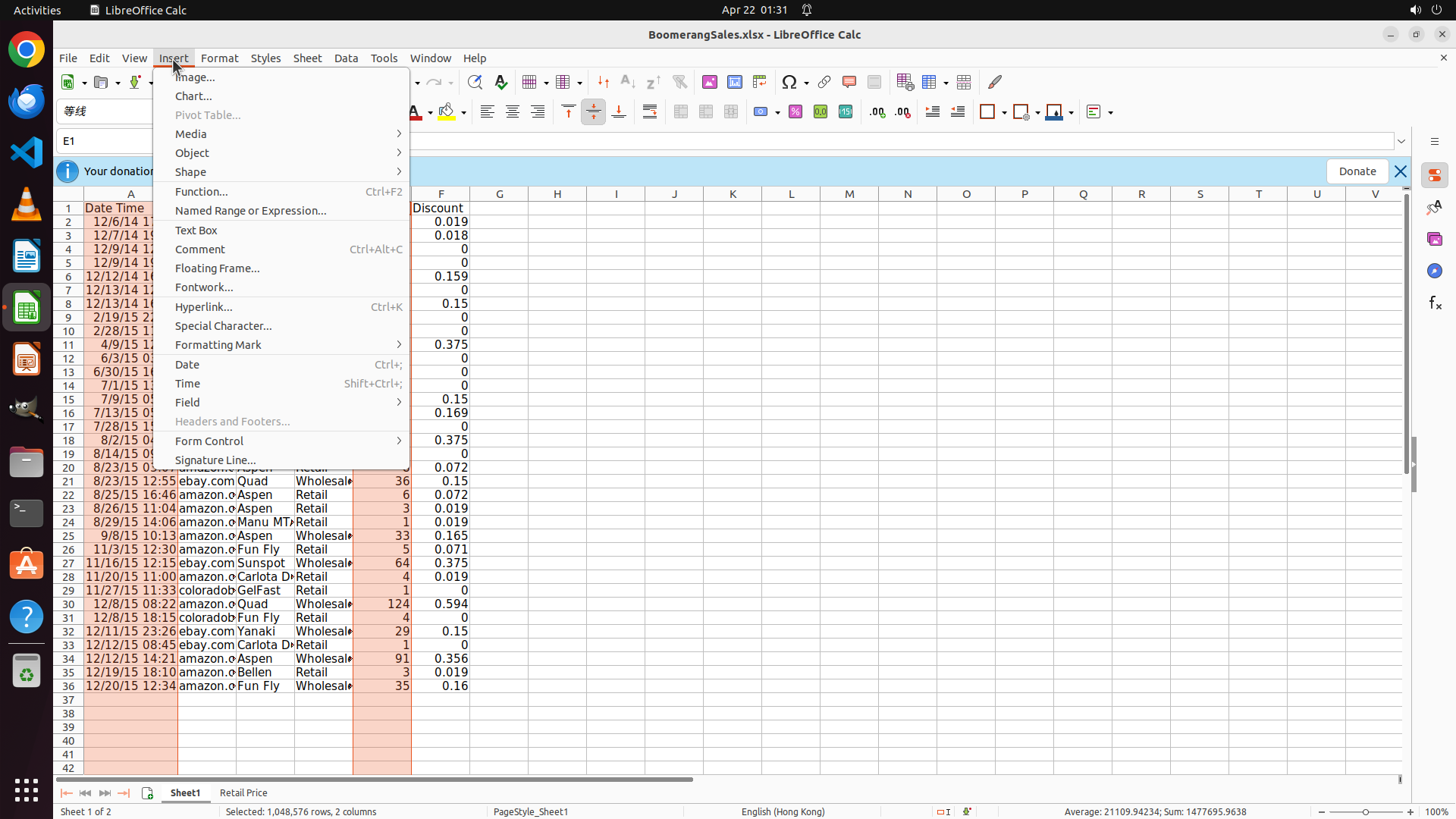Screen dimensions: 1456x819
Task: Open the Navigator sidebar panel
Action: pos(1434,271)
